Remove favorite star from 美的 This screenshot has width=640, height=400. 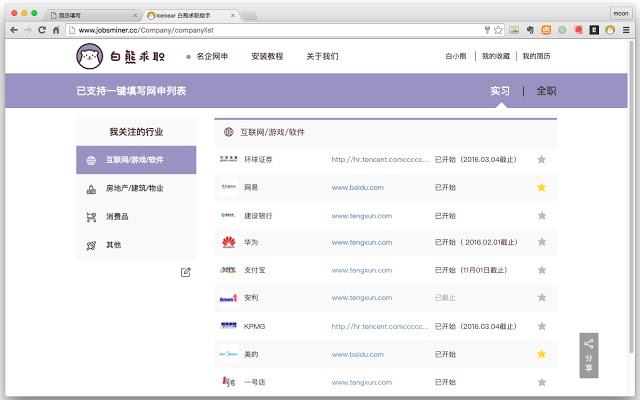tap(541, 354)
